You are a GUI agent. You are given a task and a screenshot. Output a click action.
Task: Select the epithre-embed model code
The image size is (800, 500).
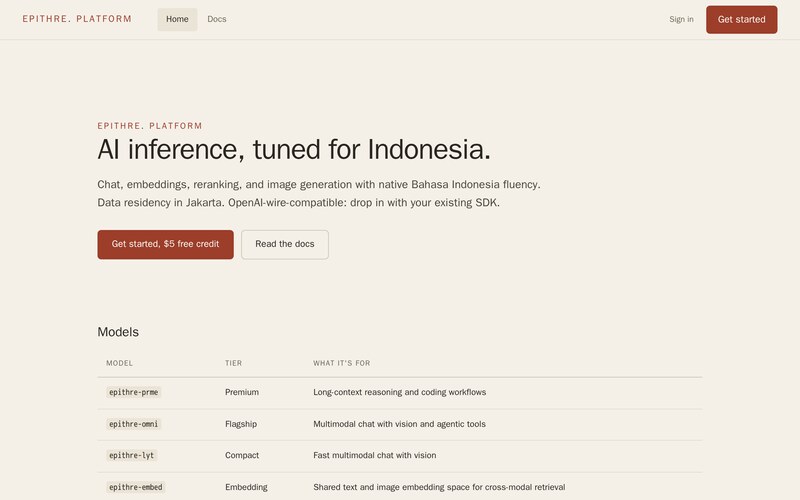(x=136, y=487)
